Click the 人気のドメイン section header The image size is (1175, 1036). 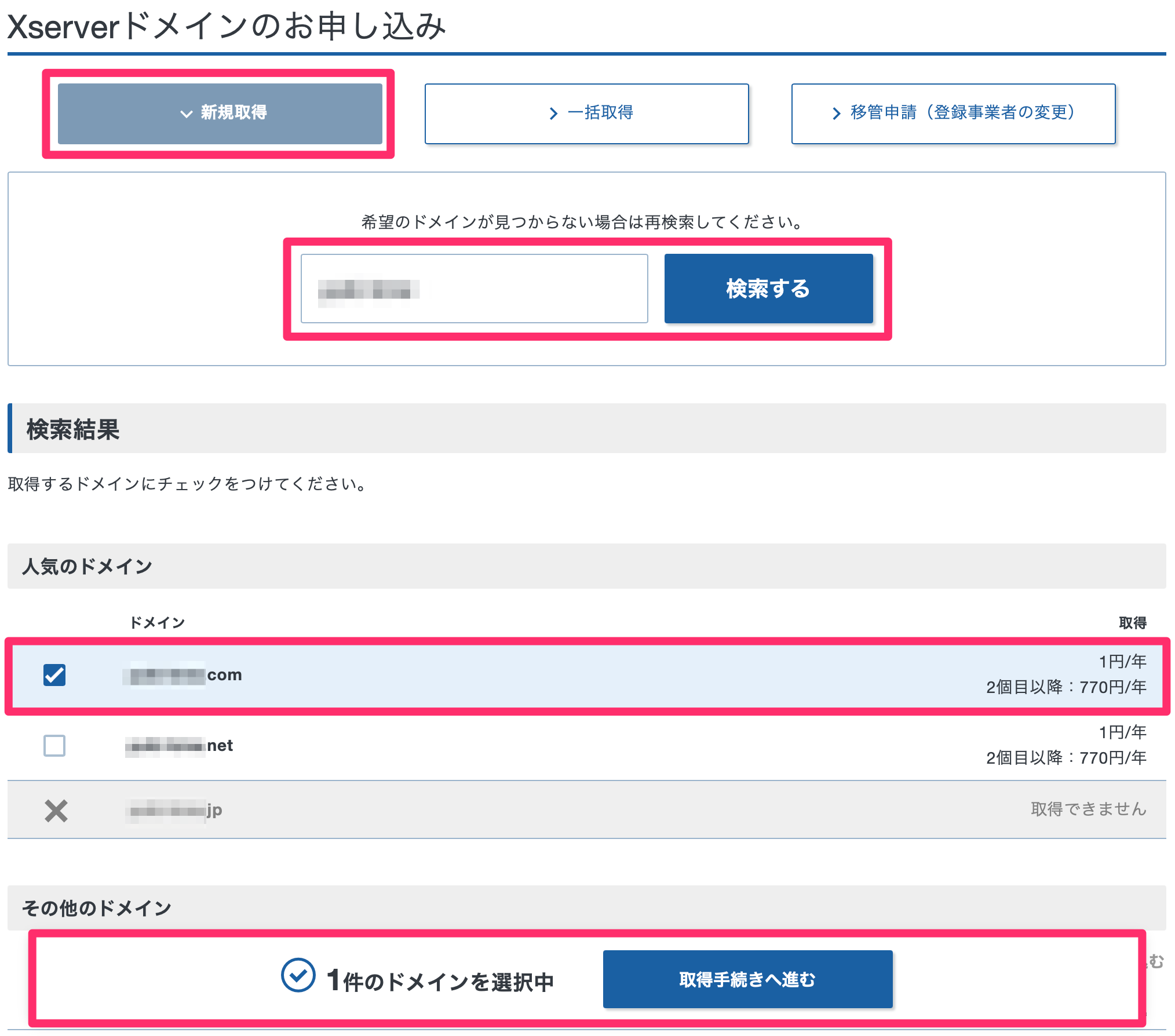click(586, 566)
